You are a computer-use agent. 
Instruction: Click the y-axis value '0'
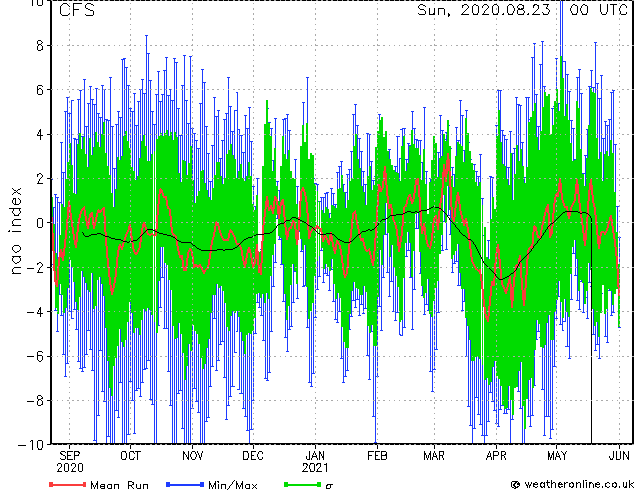click(40, 223)
